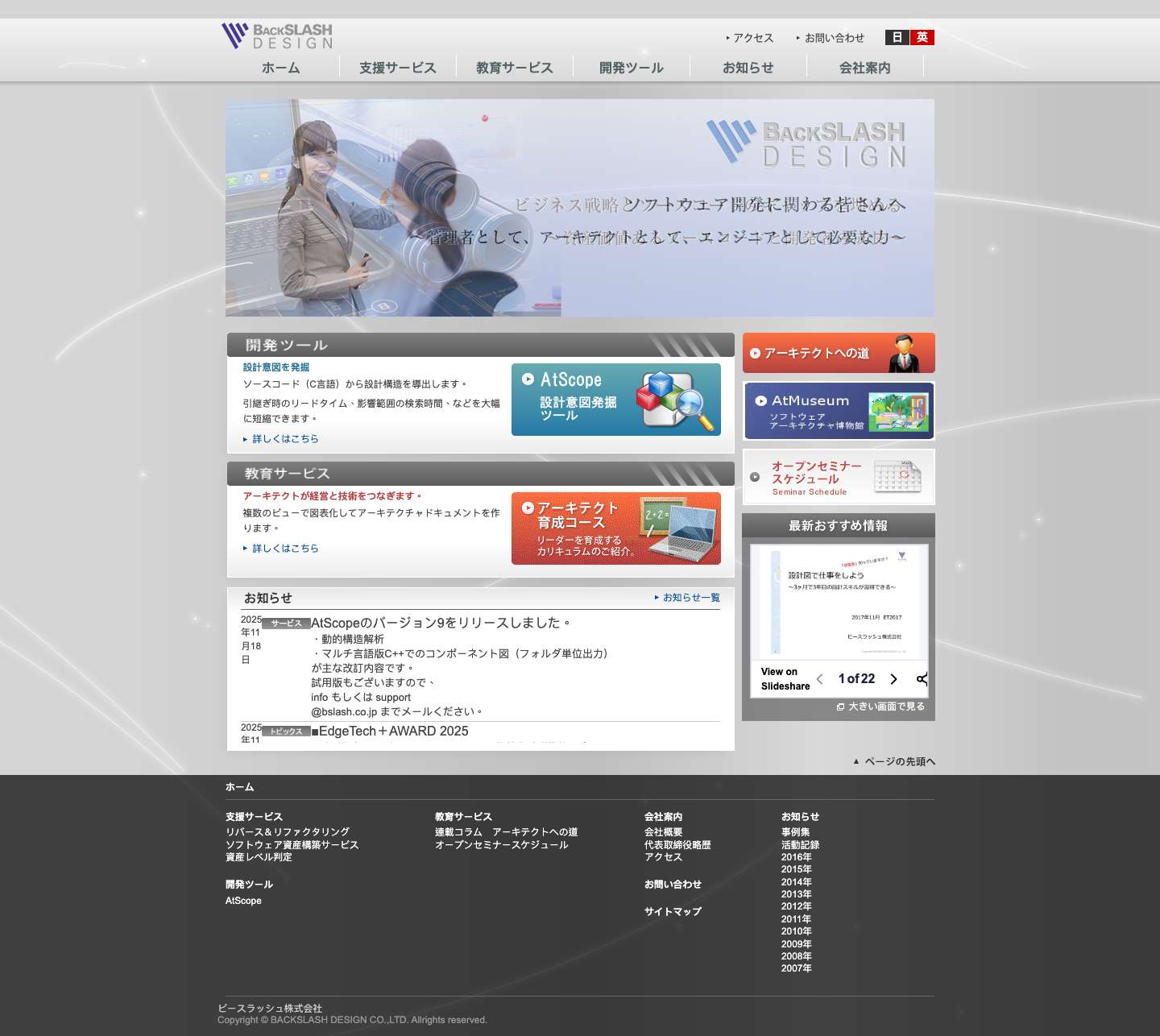
Task: Click the share icon in the Slideshare widget
Action: tap(920, 679)
